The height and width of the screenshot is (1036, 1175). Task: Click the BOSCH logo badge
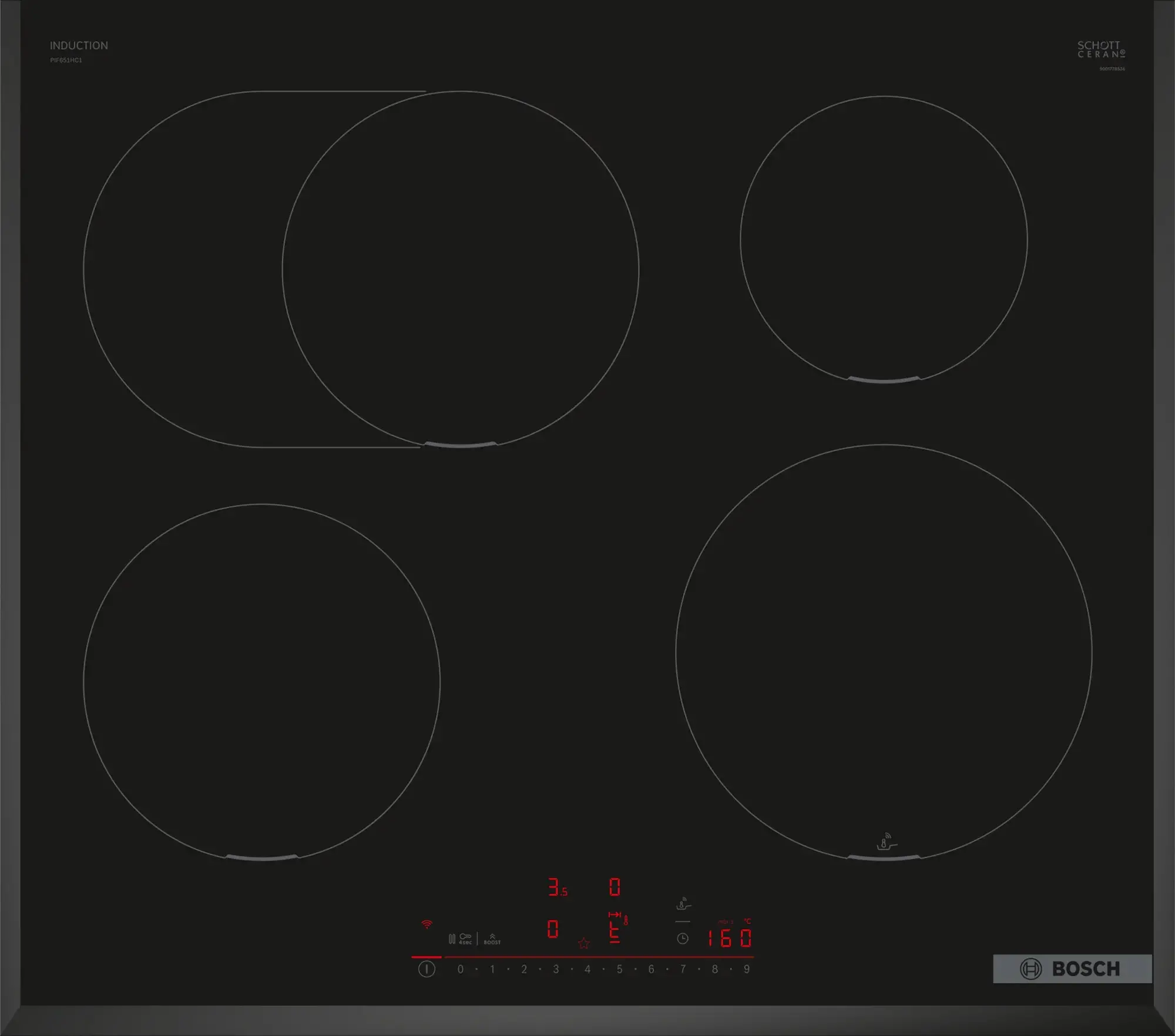click(1072, 968)
